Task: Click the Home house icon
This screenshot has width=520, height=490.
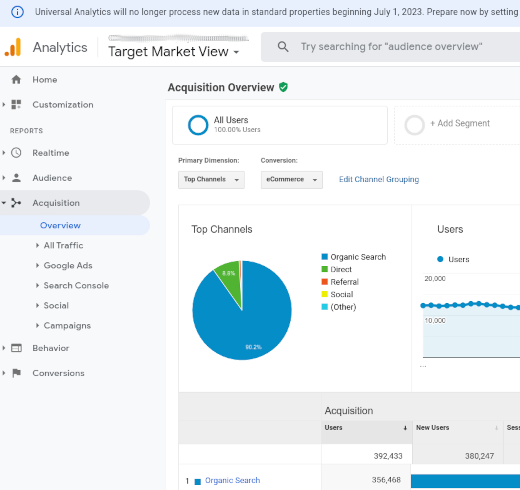Action: (x=16, y=80)
